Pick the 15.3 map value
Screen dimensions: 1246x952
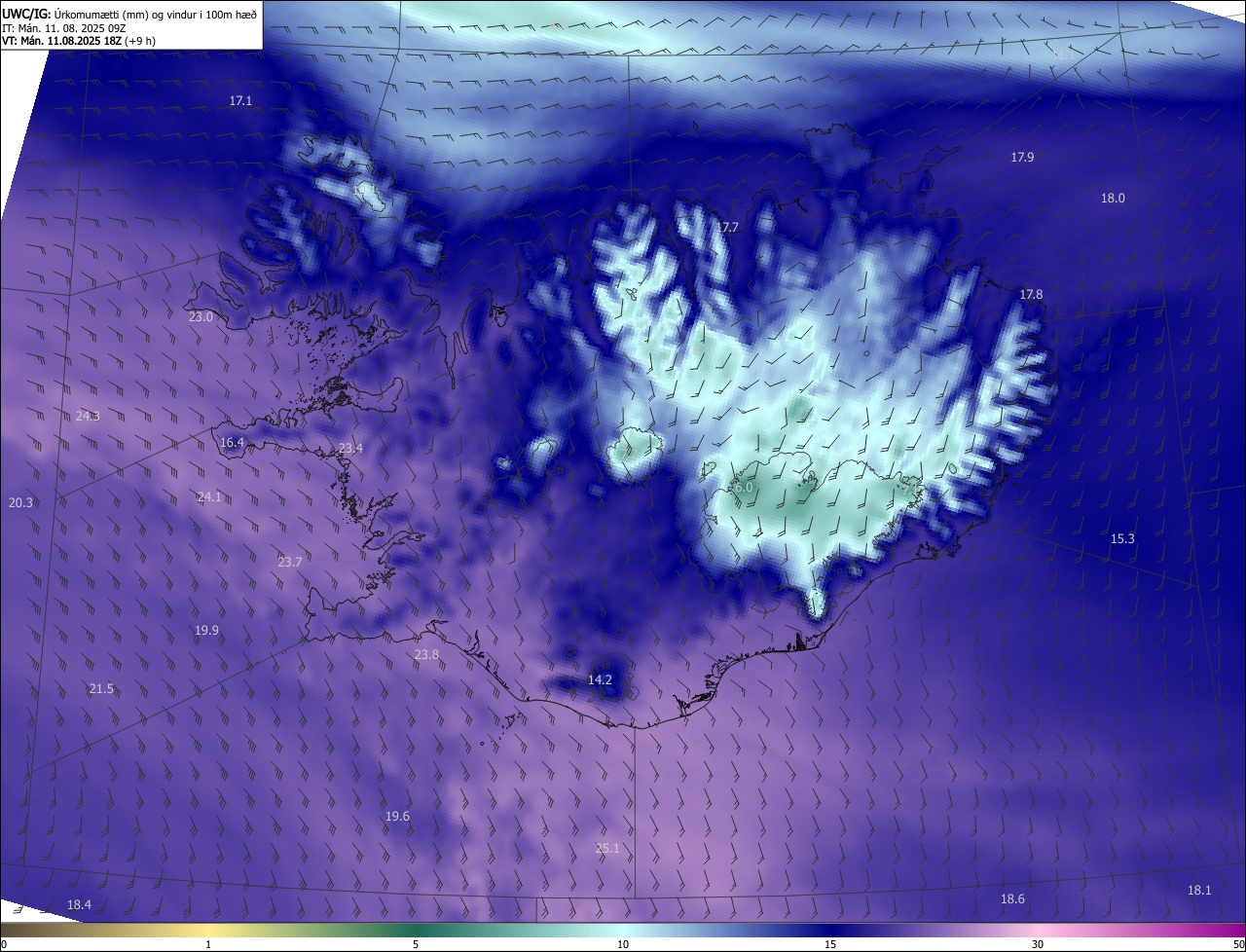tap(1122, 539)
